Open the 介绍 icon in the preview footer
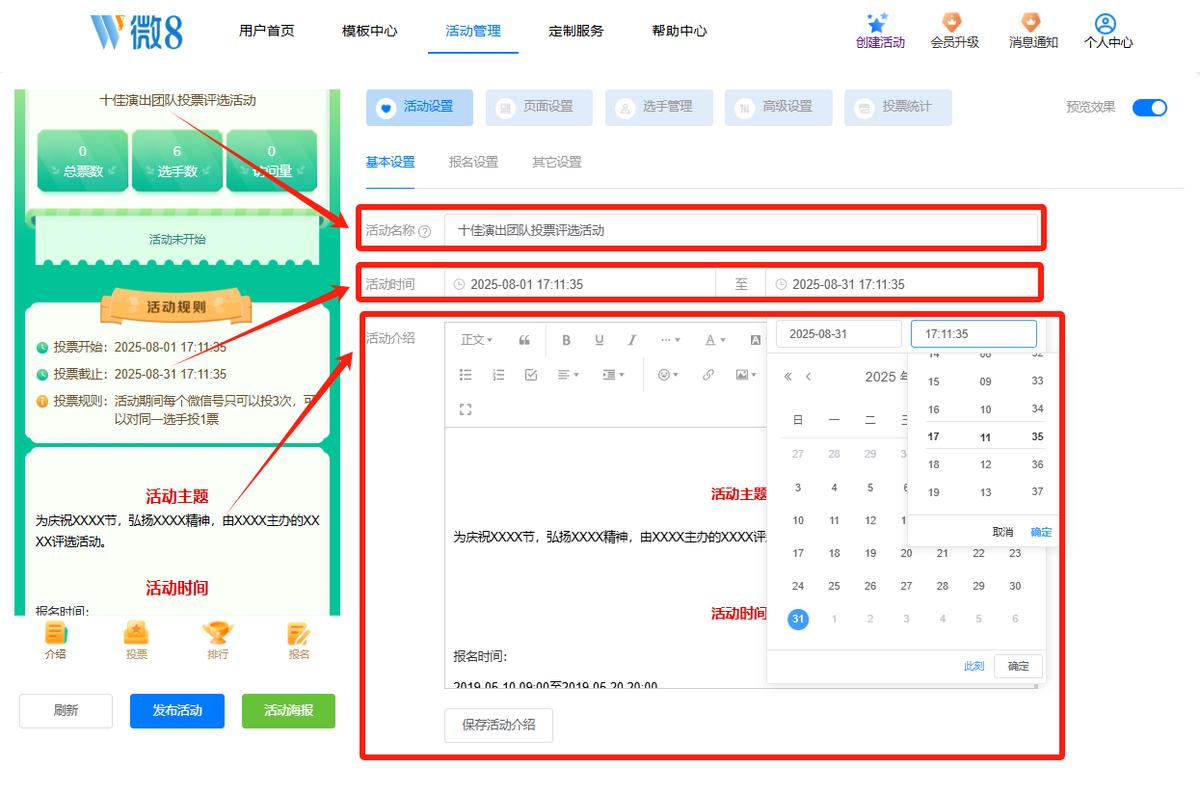This screenshot has height=788, width=1200. 56,632
